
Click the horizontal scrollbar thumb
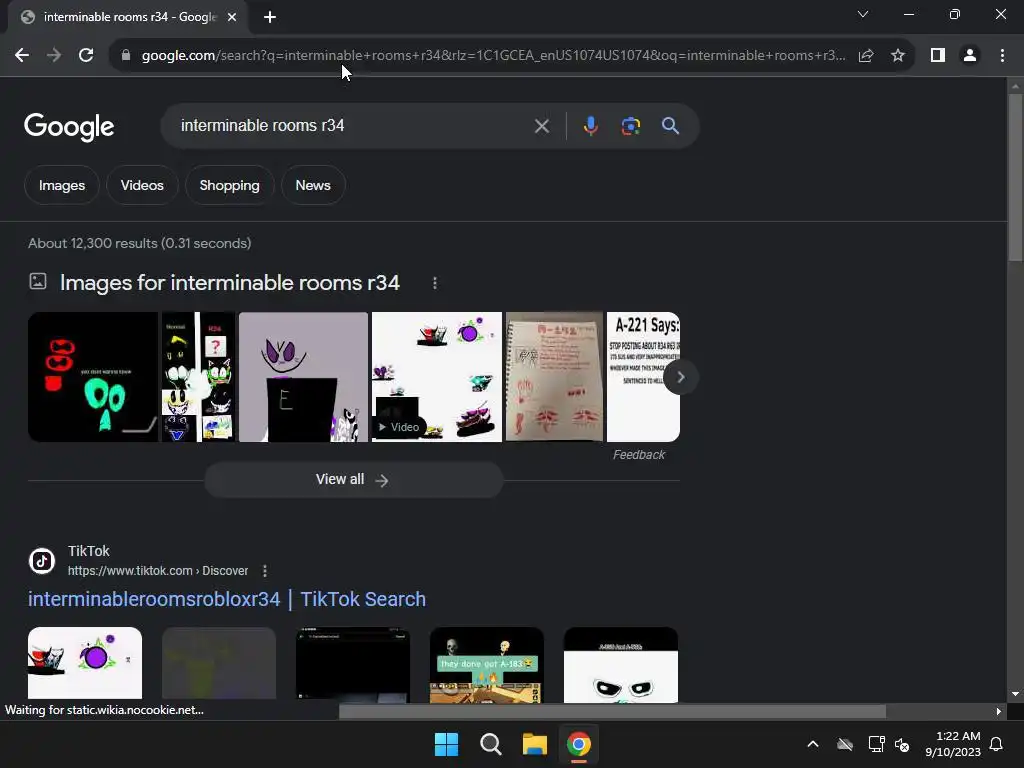point(612,711)
